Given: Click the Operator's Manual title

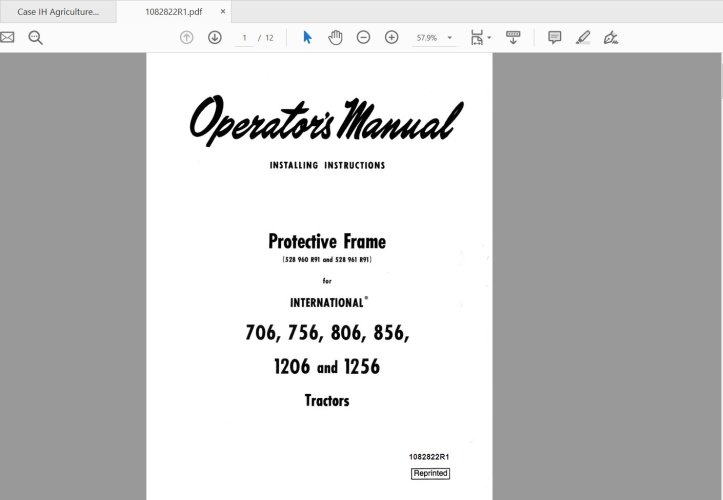Looking at the screenshot, I should click(326, 120).
